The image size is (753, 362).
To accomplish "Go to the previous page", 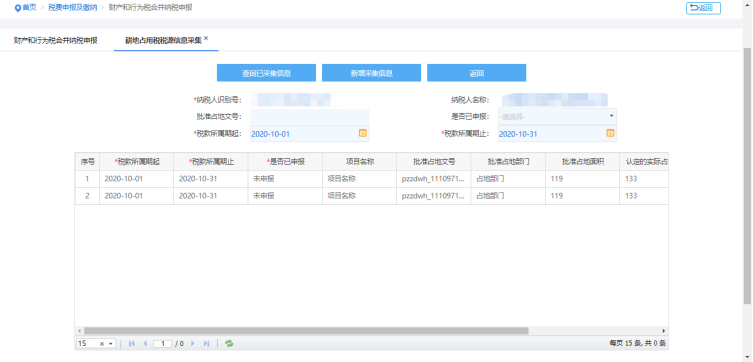I will [145, 344].
